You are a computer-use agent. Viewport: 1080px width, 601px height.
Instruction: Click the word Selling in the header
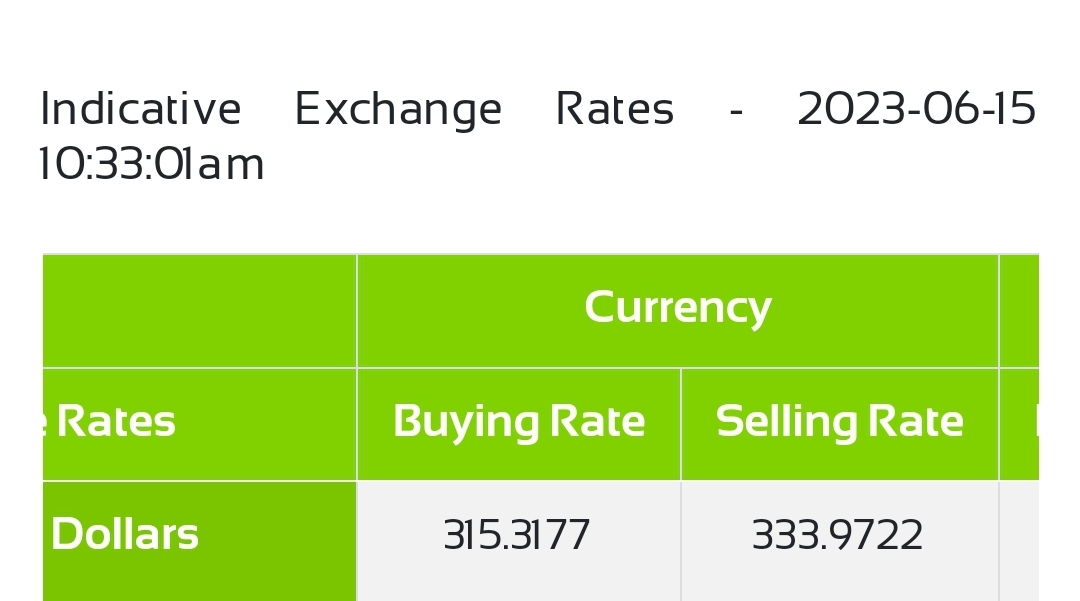click(x=785, y=421)
